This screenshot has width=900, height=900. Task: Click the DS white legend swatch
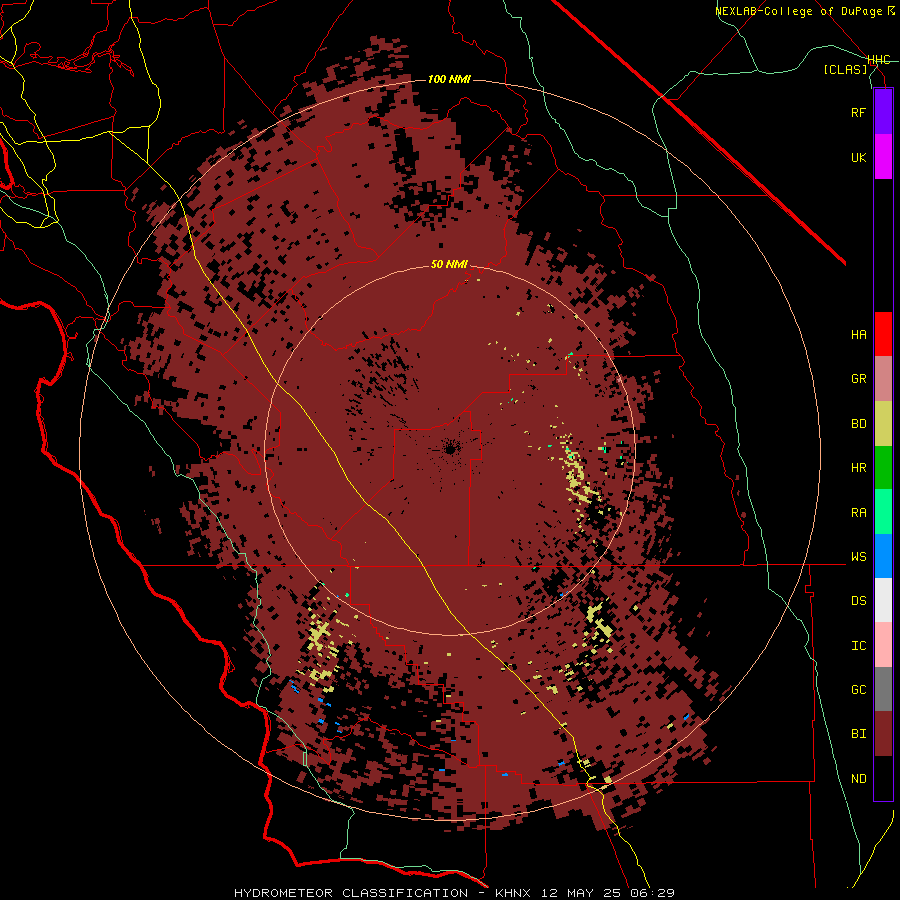click(883, 600)
